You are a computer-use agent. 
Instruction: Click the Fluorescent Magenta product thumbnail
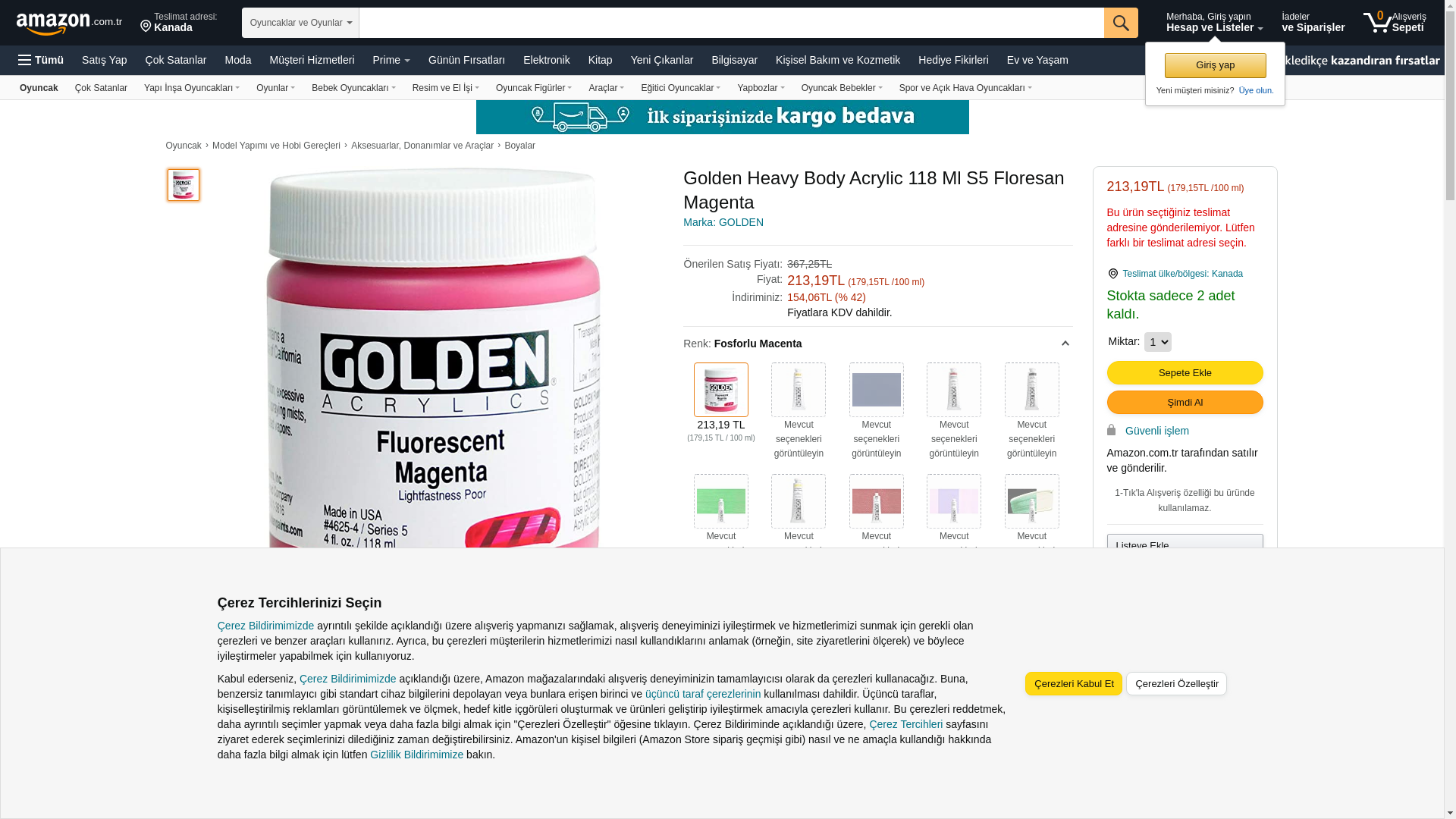tap(184, 185)
